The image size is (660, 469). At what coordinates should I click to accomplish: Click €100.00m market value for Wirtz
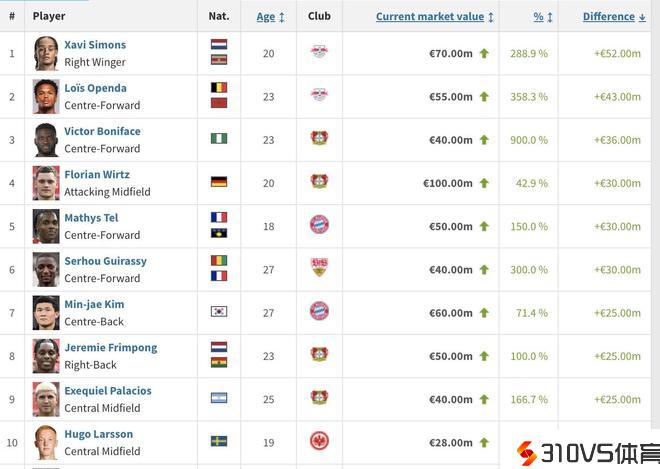pyautogui.click(x=447, y=183)
